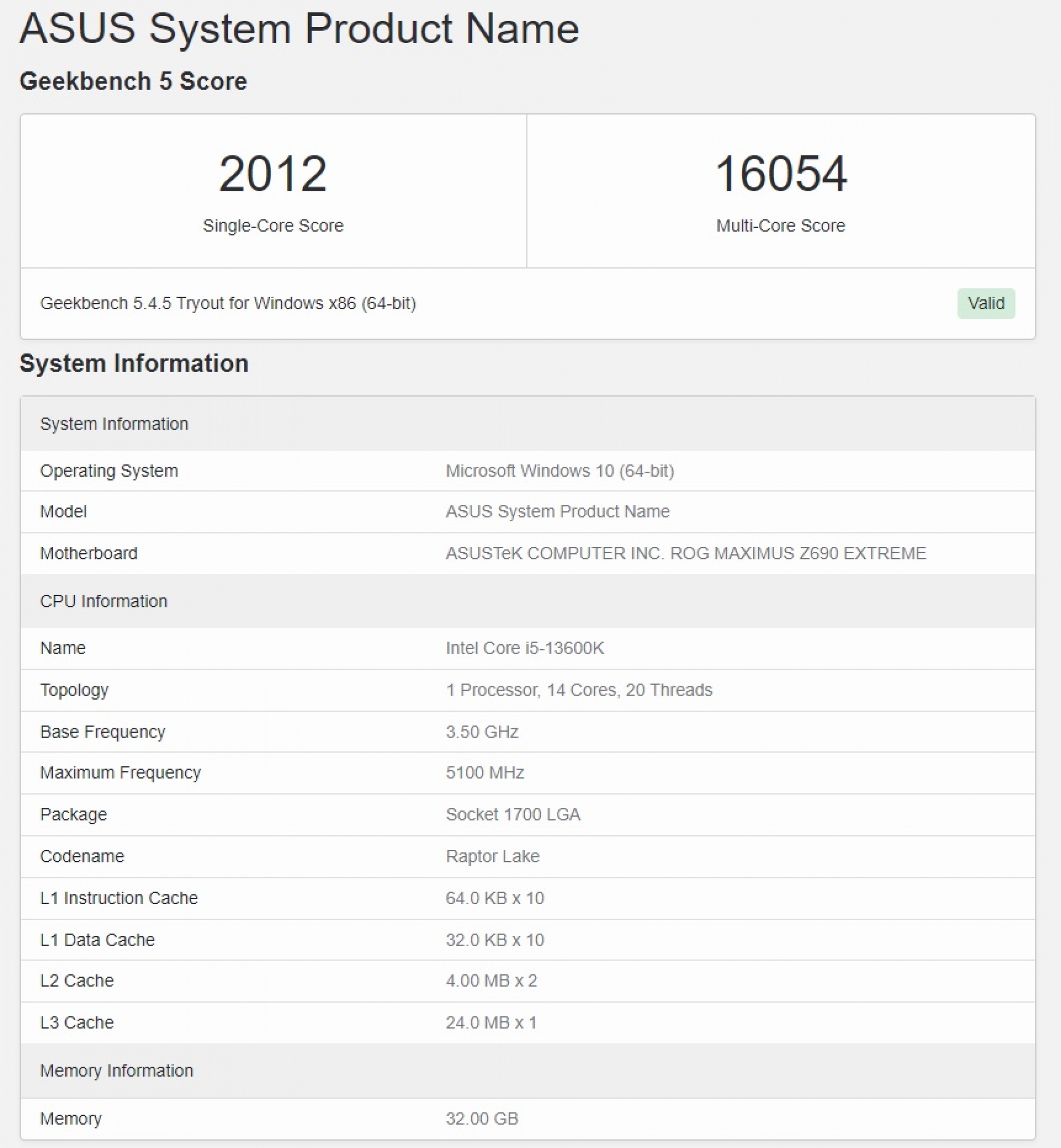
Task: Select the 3.50 GHz value
Action: [x=482, y=732]
